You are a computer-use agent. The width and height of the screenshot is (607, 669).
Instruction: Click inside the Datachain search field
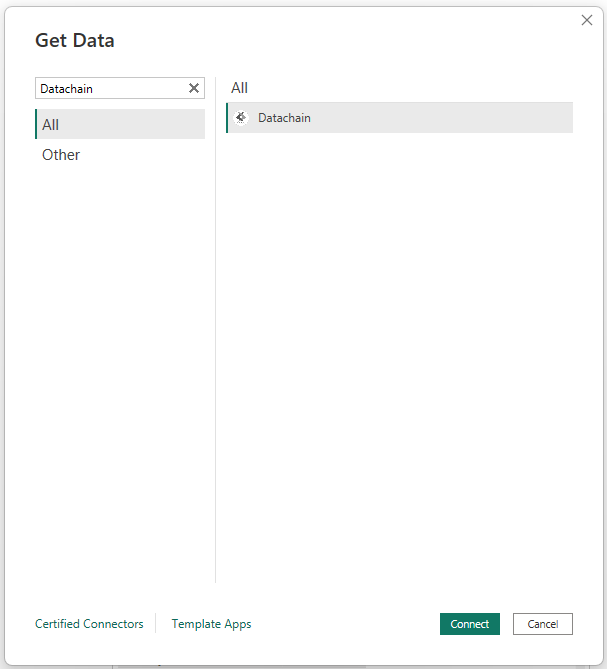(x=110, y=89)
